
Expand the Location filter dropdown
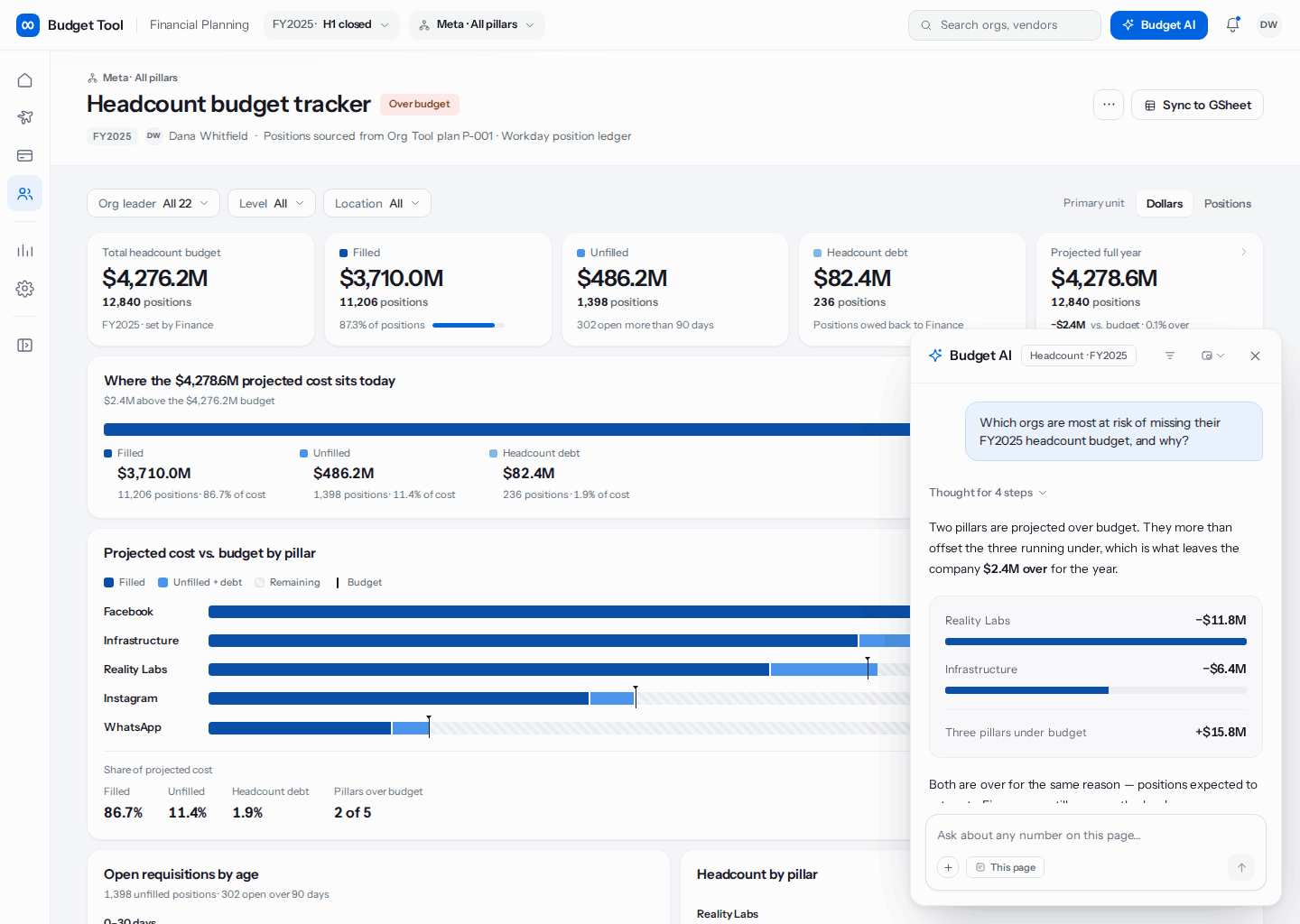click(377, 203)
